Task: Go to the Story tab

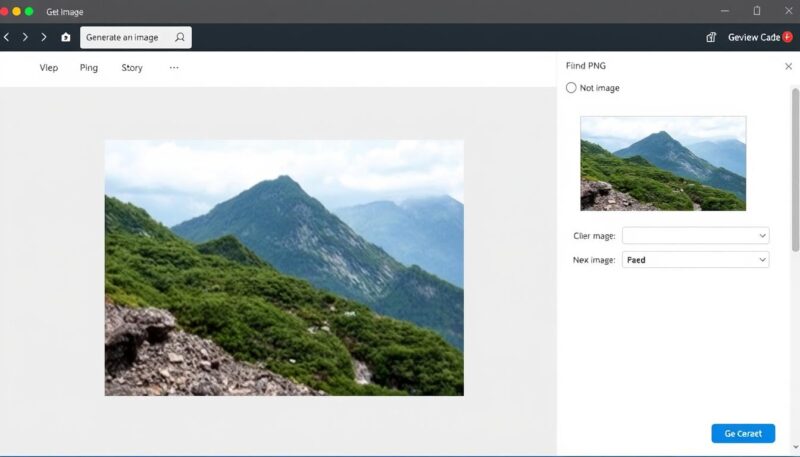Action: pos(132,68)
